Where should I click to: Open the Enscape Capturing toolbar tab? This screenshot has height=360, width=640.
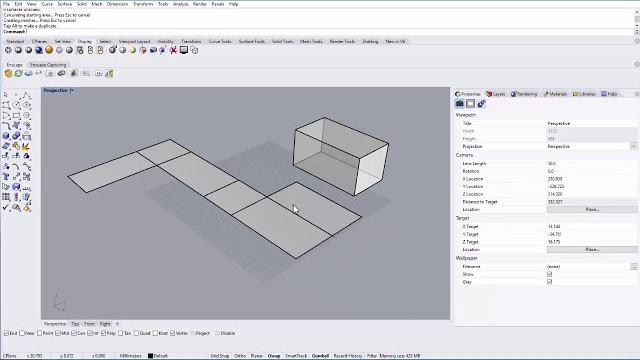point(48,65)
